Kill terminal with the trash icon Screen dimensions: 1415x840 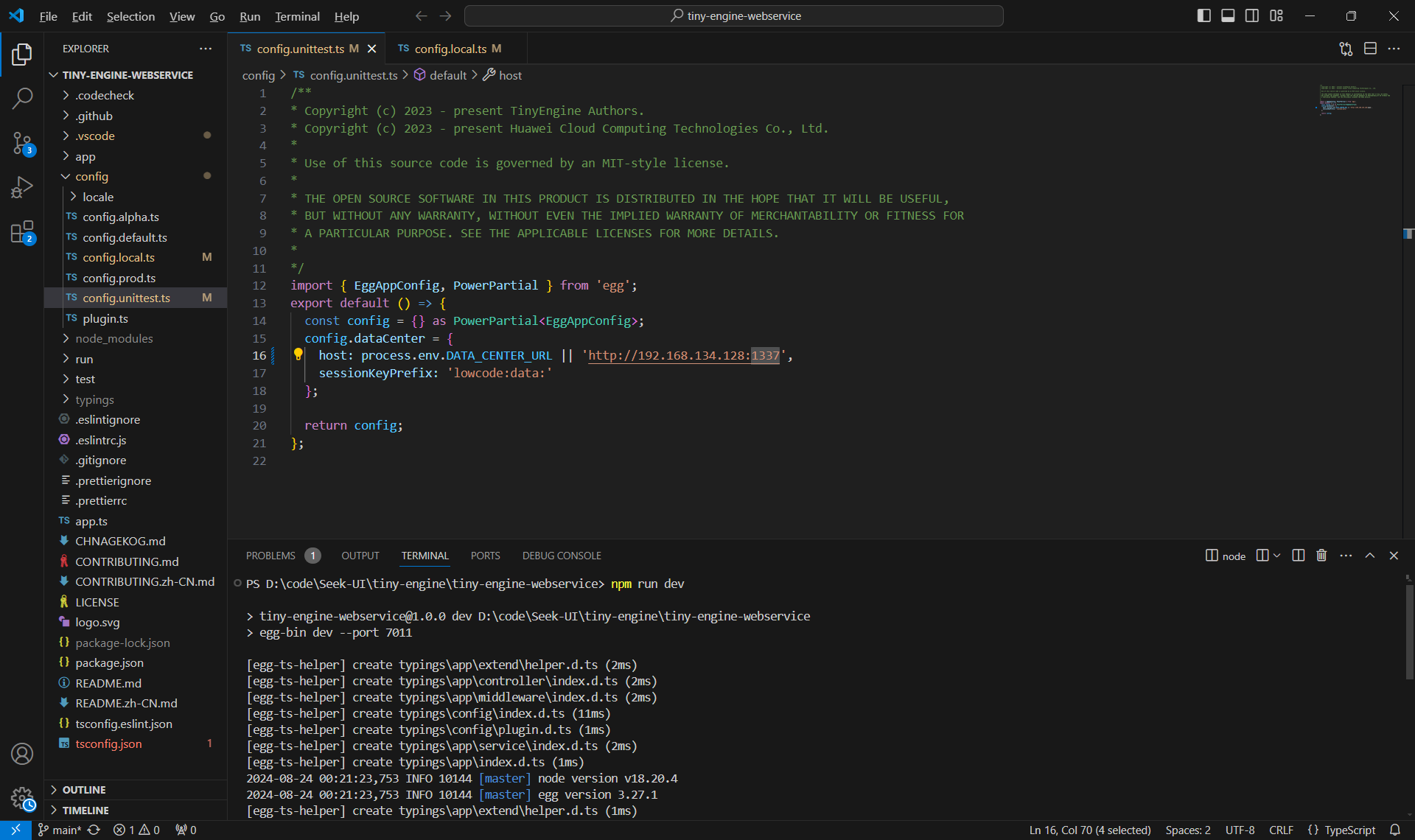click(x=1321, y=556)
